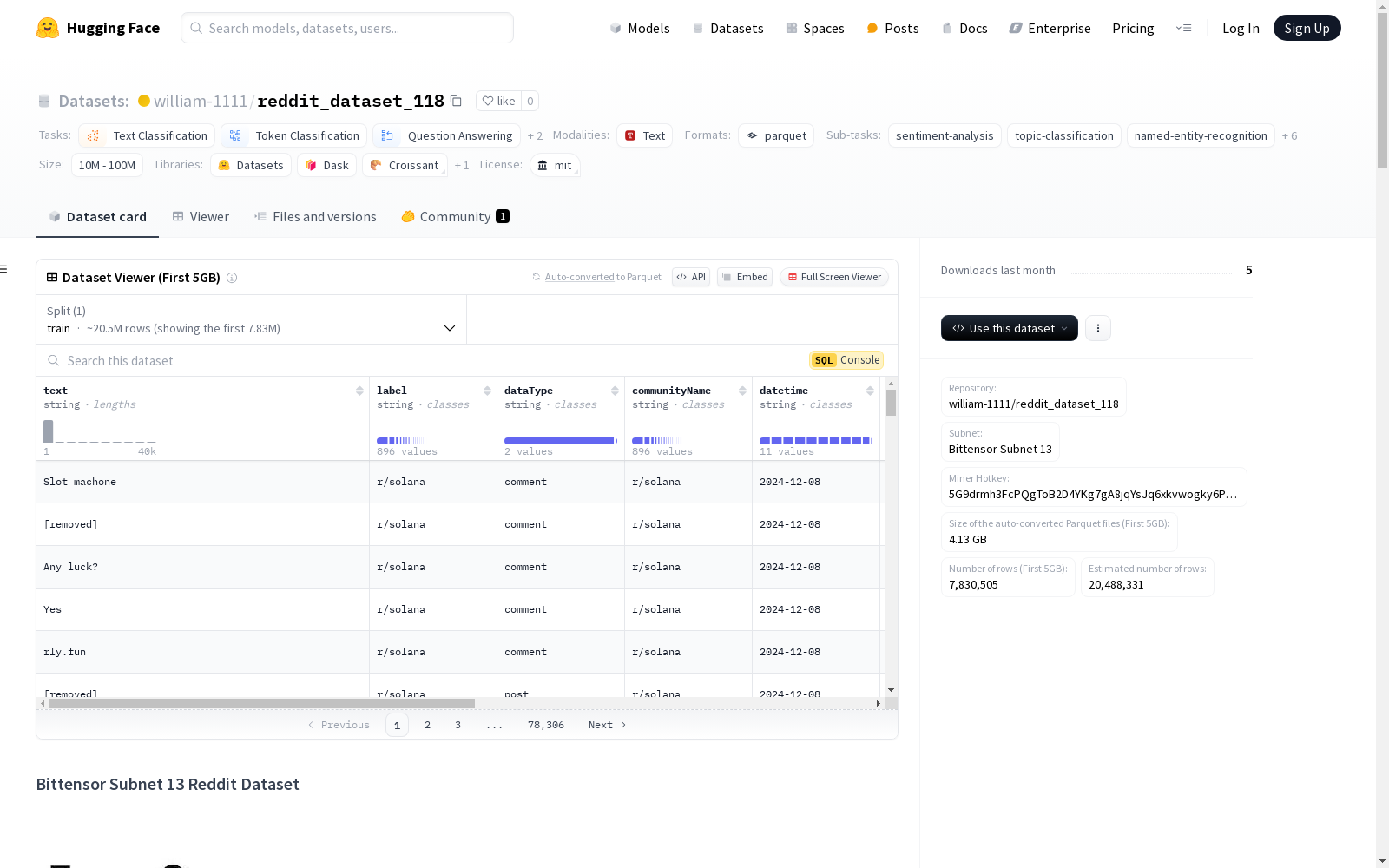Go to page 3 of the table
The image size is (1389, 868).
point(458,725)
